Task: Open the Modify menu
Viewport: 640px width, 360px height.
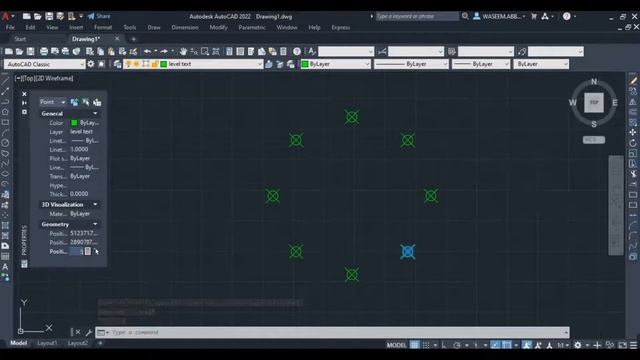Action: (218, 27)
